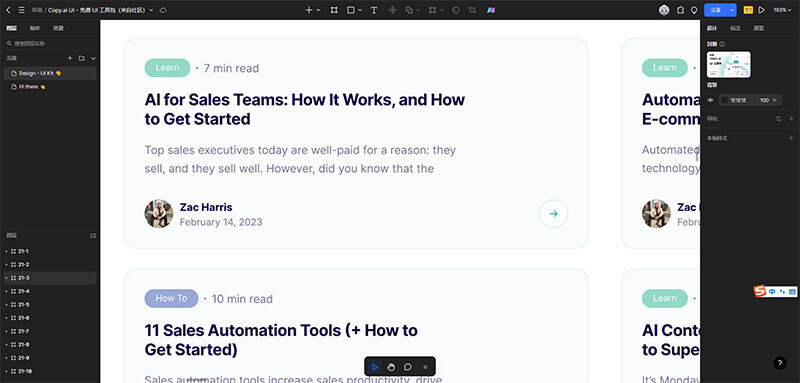
Task: Switch to the second tab in left panel
Action: (35, 29)
